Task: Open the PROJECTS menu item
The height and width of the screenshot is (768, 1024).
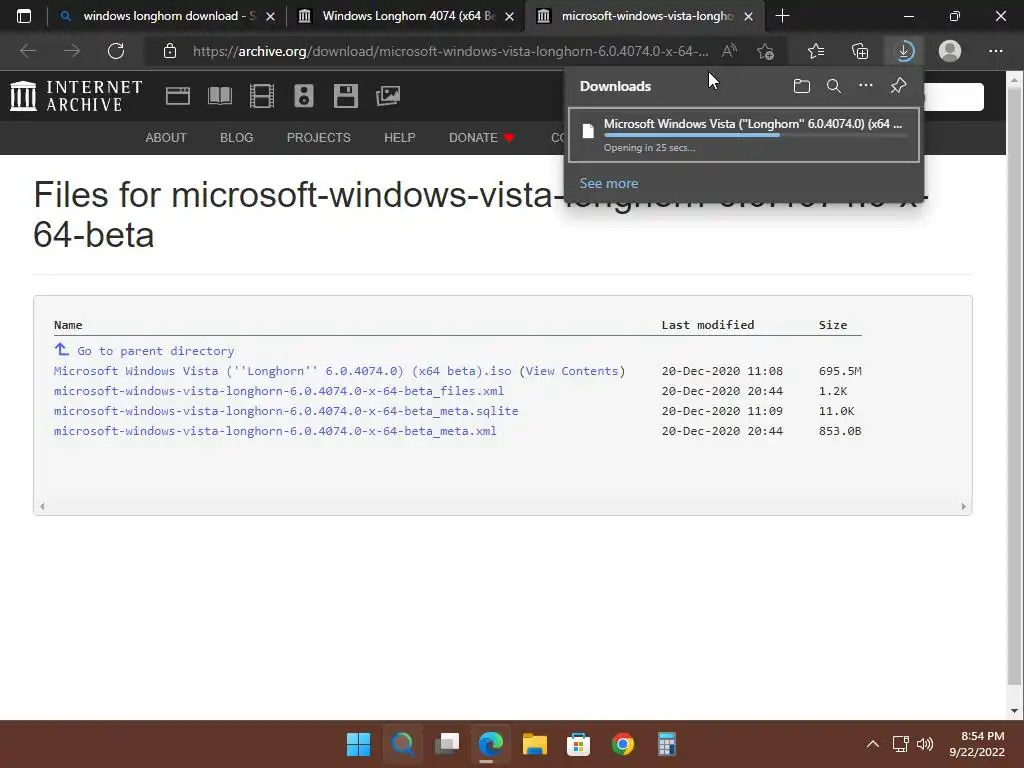Action: point(319,138)
